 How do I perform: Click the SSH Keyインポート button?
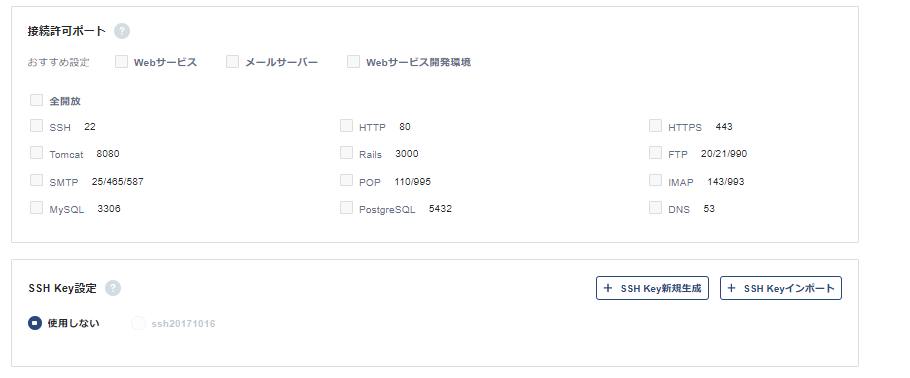click(x=781, y=288)
